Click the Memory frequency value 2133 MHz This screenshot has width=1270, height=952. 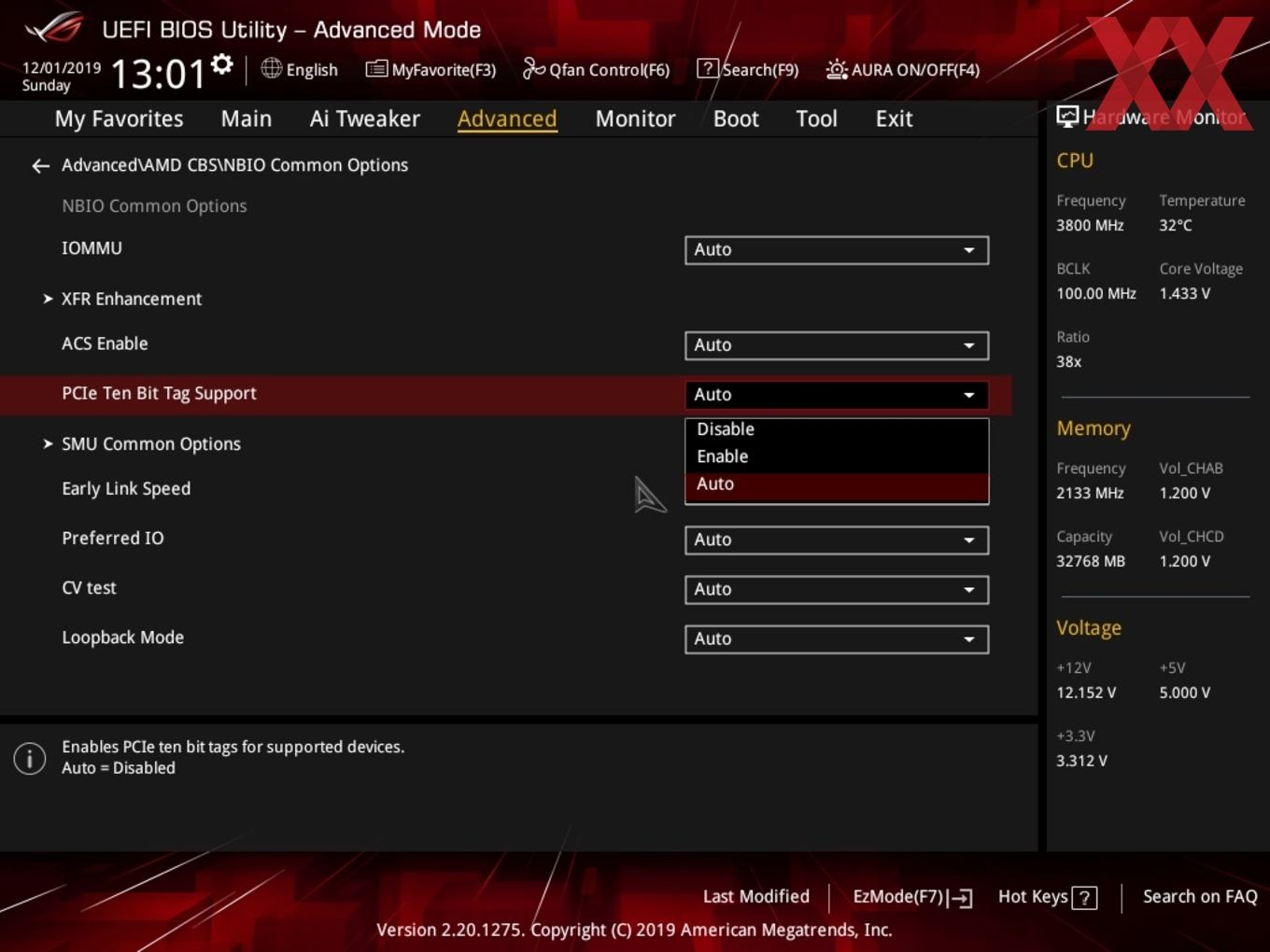(x=1090, y=494)
